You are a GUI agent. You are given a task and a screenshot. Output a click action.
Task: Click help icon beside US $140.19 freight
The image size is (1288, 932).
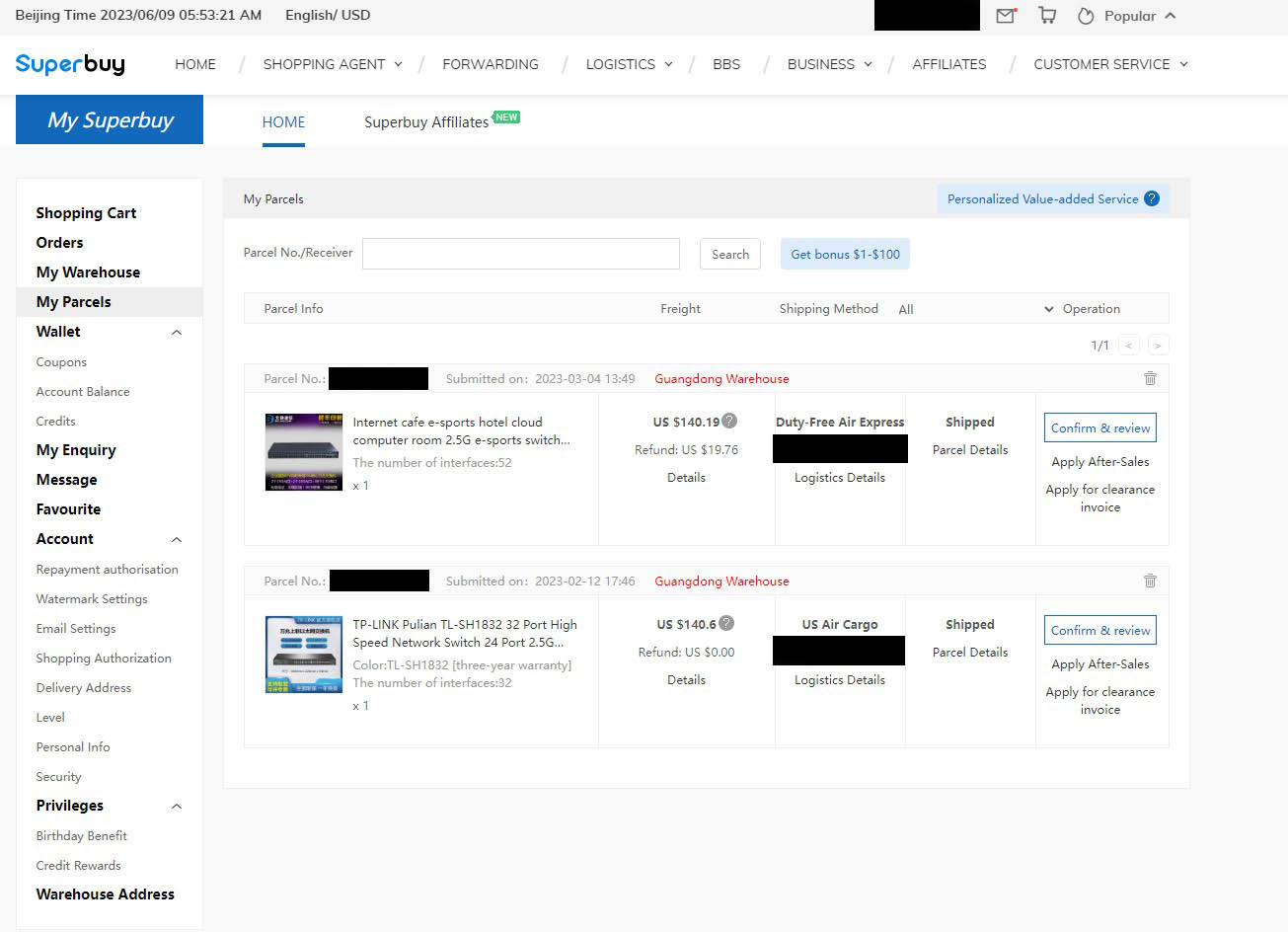[729, 422]
